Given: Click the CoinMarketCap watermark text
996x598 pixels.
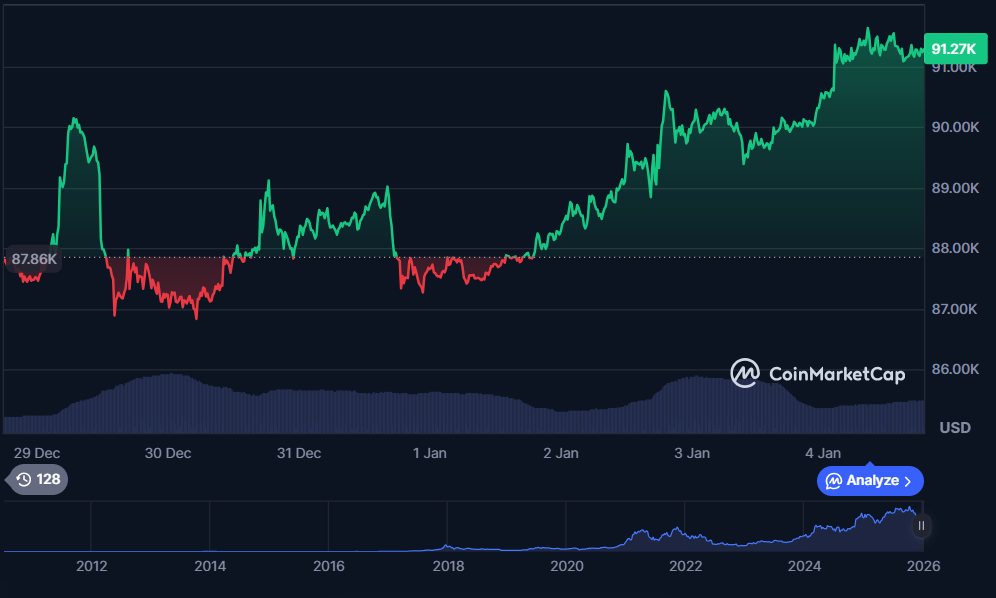Looking at the screenshot, I should tap(836, 375).
